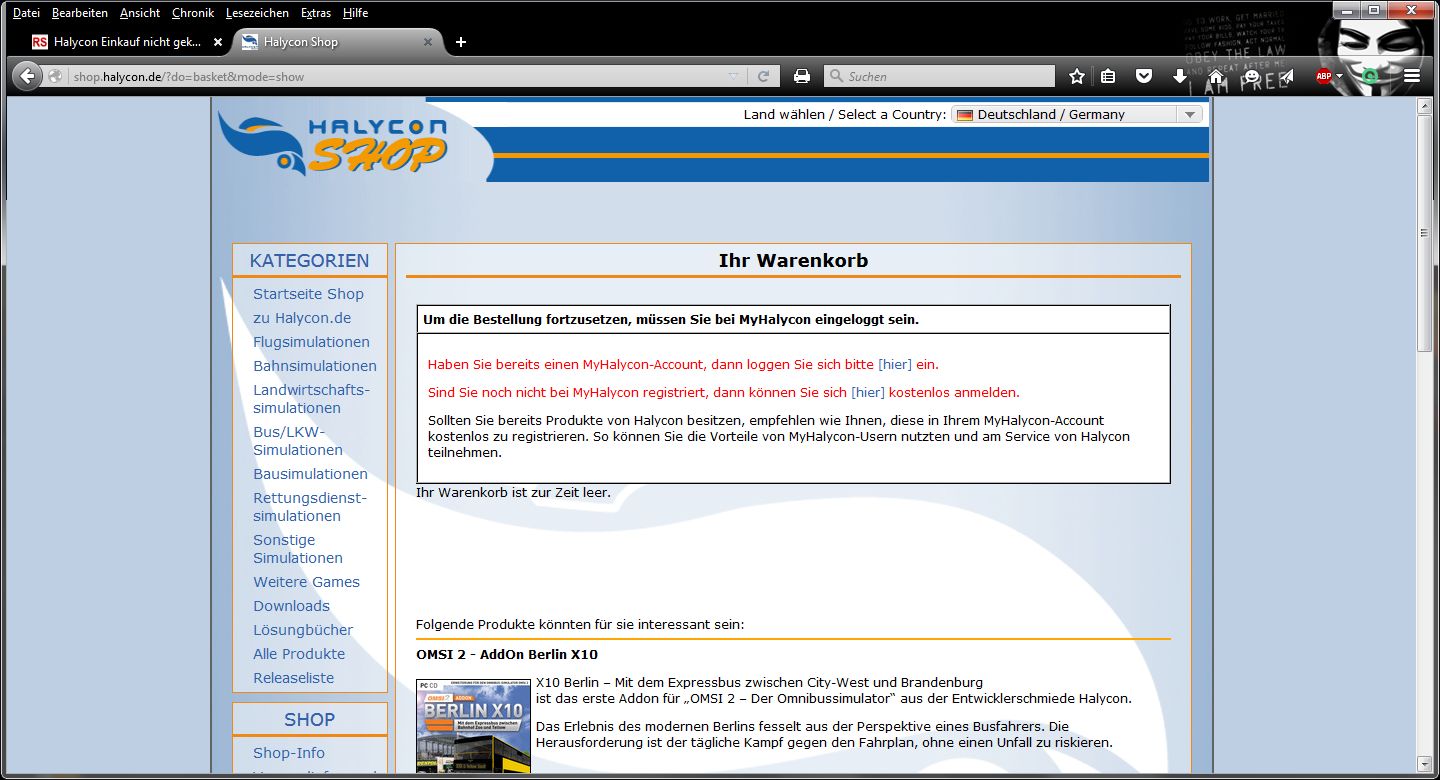Open the Bearbeiten menu

(80, 13)
